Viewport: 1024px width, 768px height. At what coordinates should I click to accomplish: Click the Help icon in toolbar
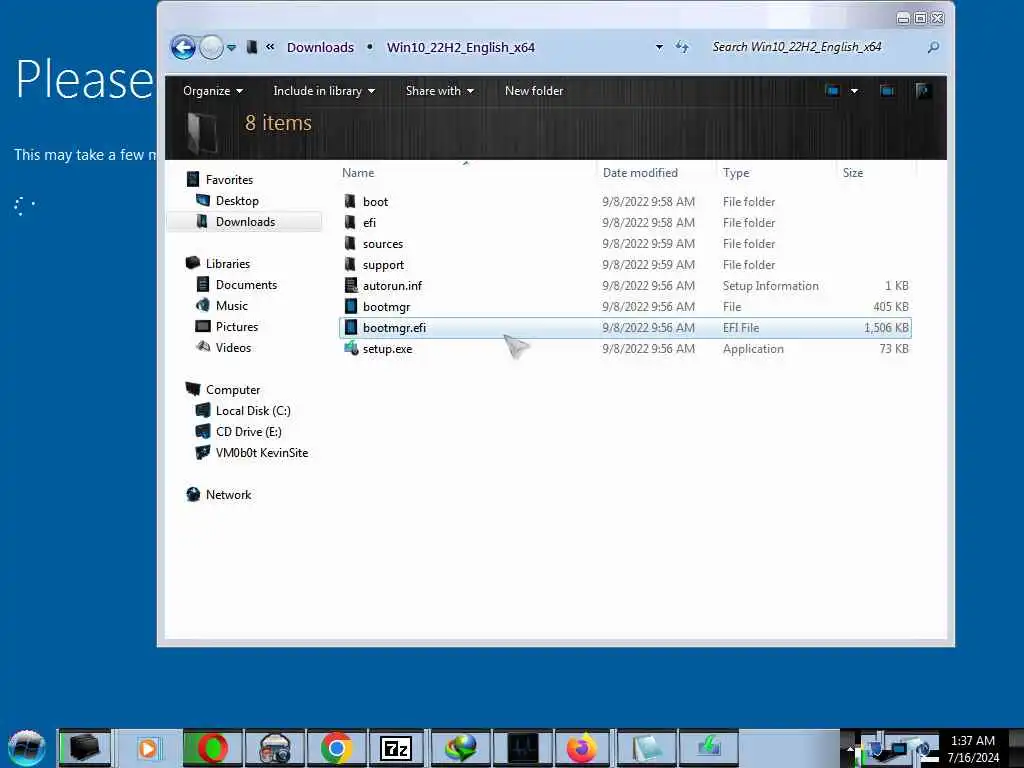point(923,91)
